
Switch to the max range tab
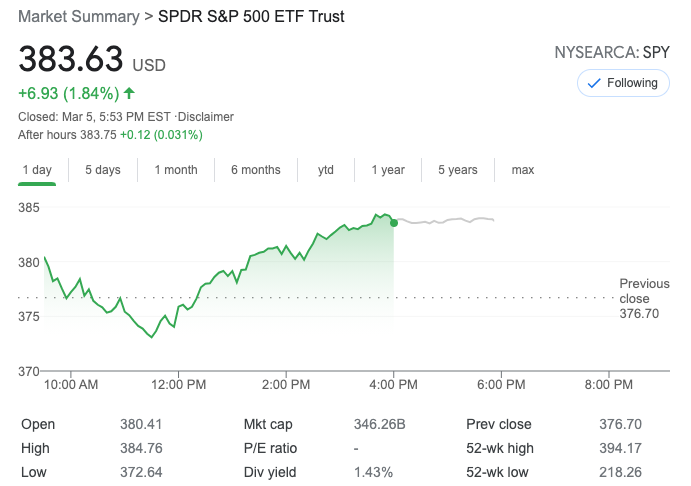(x=523, y=170)
